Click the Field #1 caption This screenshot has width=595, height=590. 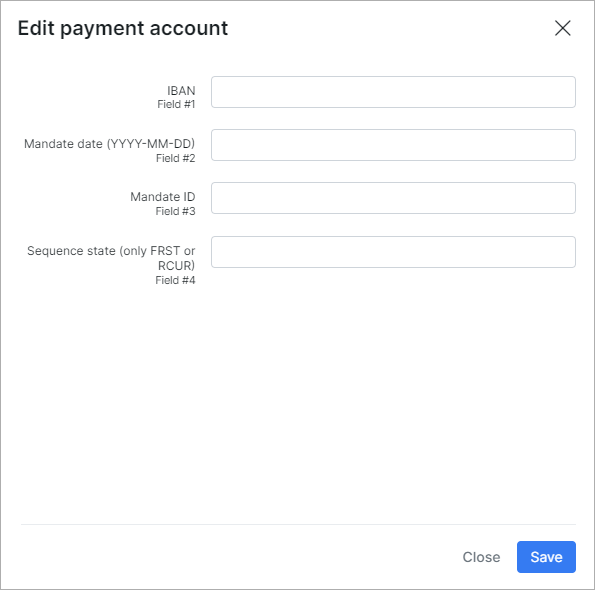[176, 104]
